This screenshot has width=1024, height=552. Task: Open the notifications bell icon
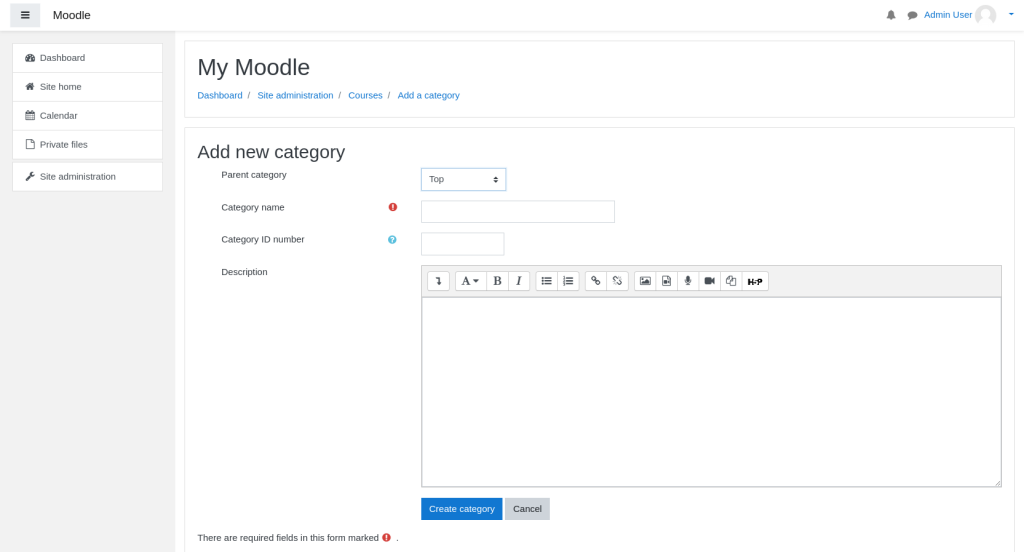coord(891,15)
